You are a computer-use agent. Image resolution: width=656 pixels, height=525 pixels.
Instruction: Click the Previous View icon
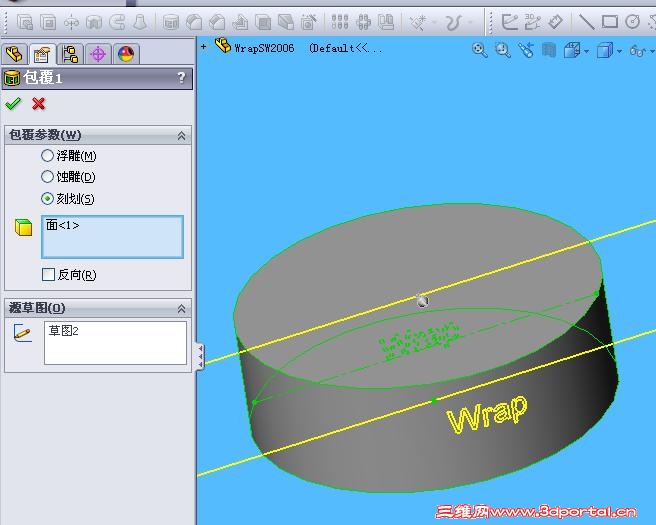[526, 50]
